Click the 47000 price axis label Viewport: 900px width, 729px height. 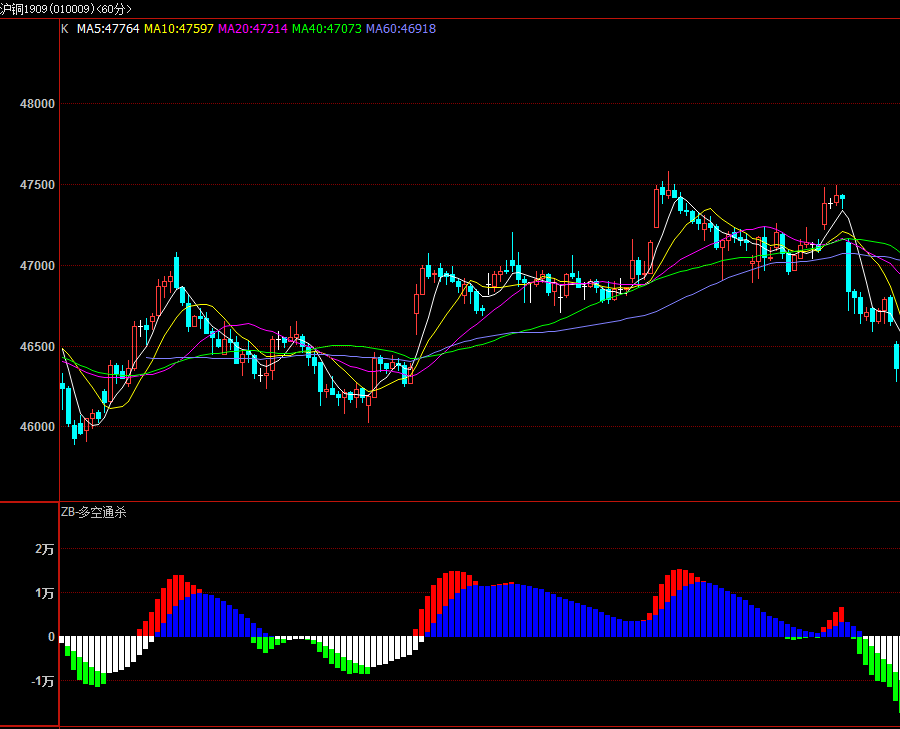(x=37, y=266)
